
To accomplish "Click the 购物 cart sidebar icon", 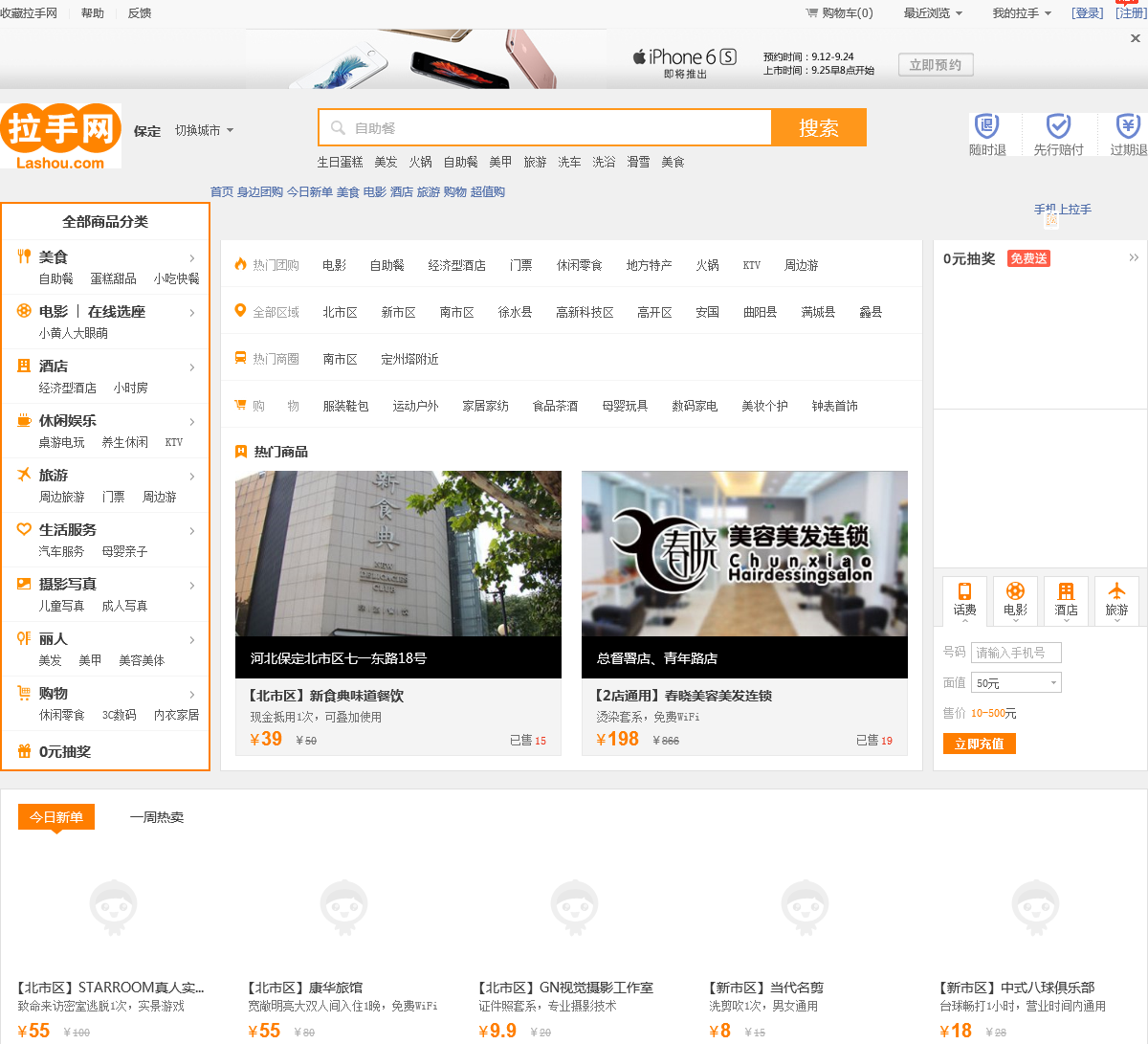I will (x=24, y=693).
